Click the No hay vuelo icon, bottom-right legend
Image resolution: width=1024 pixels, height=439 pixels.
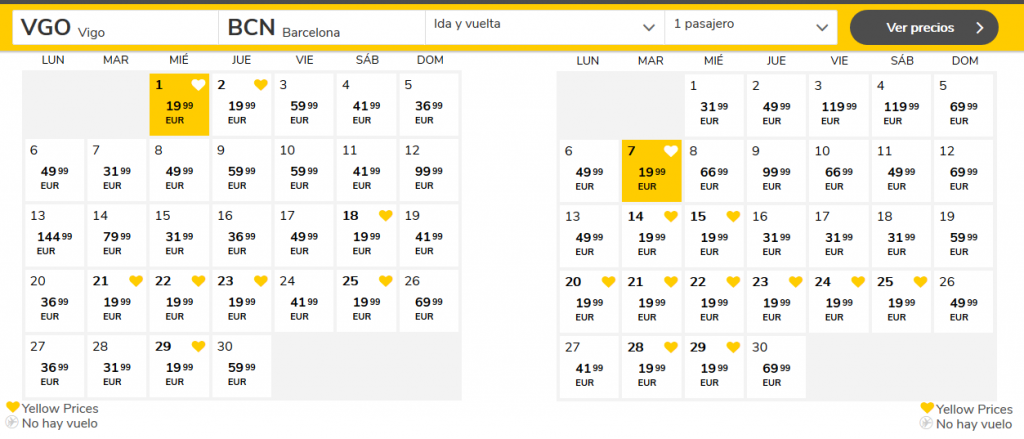point(926,424)
